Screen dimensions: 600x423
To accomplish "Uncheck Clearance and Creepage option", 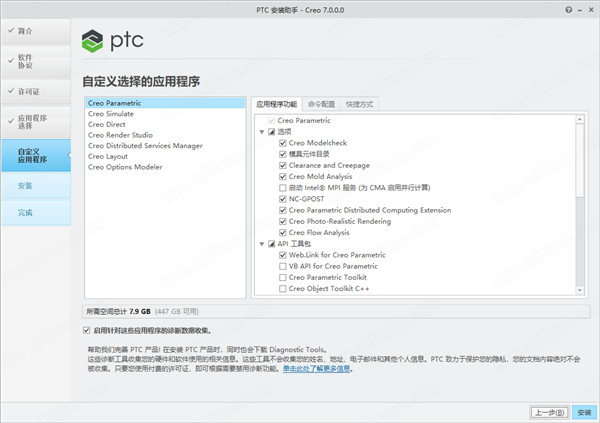I will pos(282,165).
